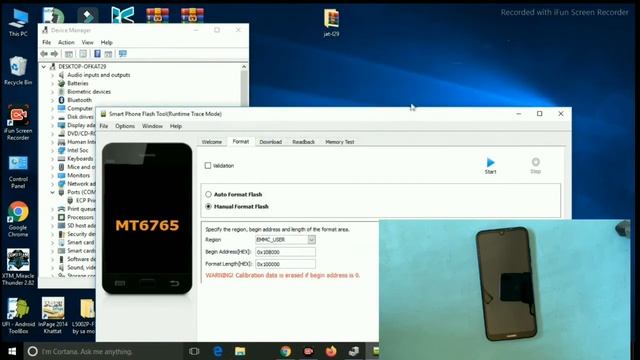Click the Device Manager taskbar icon
The height and width of the screenshot is (360, 640).
[353, 351]
